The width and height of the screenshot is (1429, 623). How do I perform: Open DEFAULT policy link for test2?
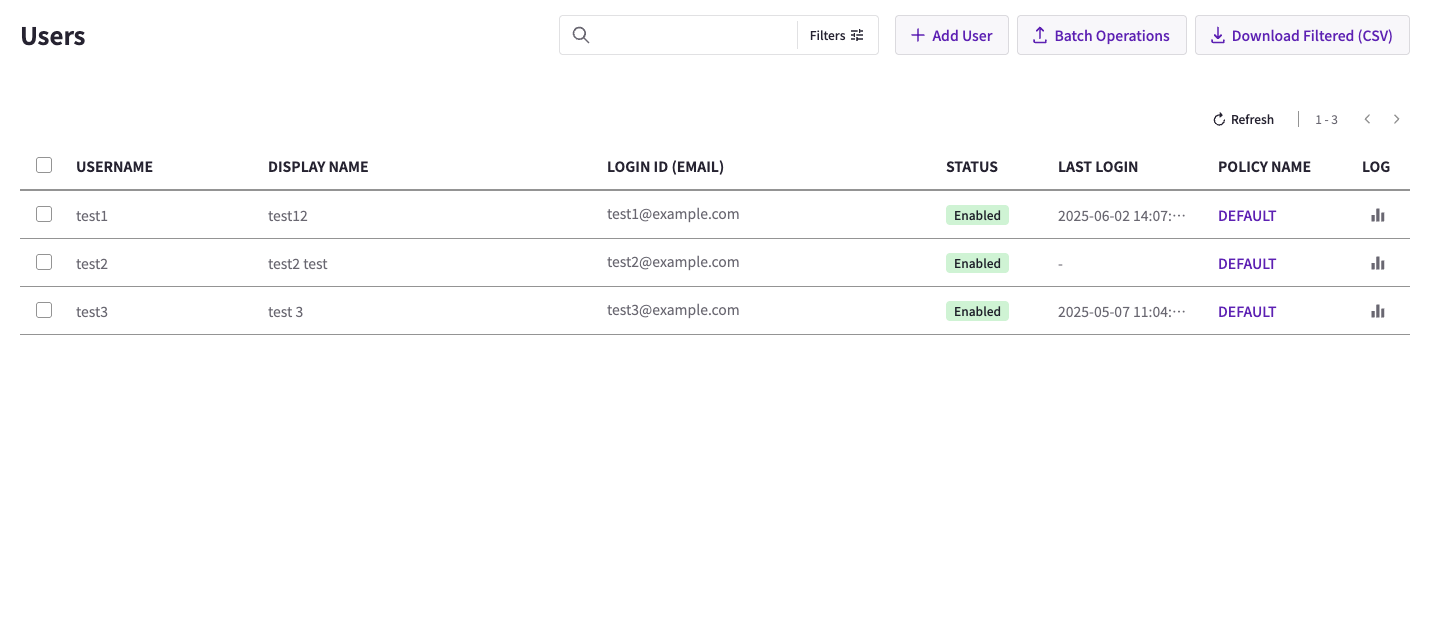click(x=1247, y=263)
